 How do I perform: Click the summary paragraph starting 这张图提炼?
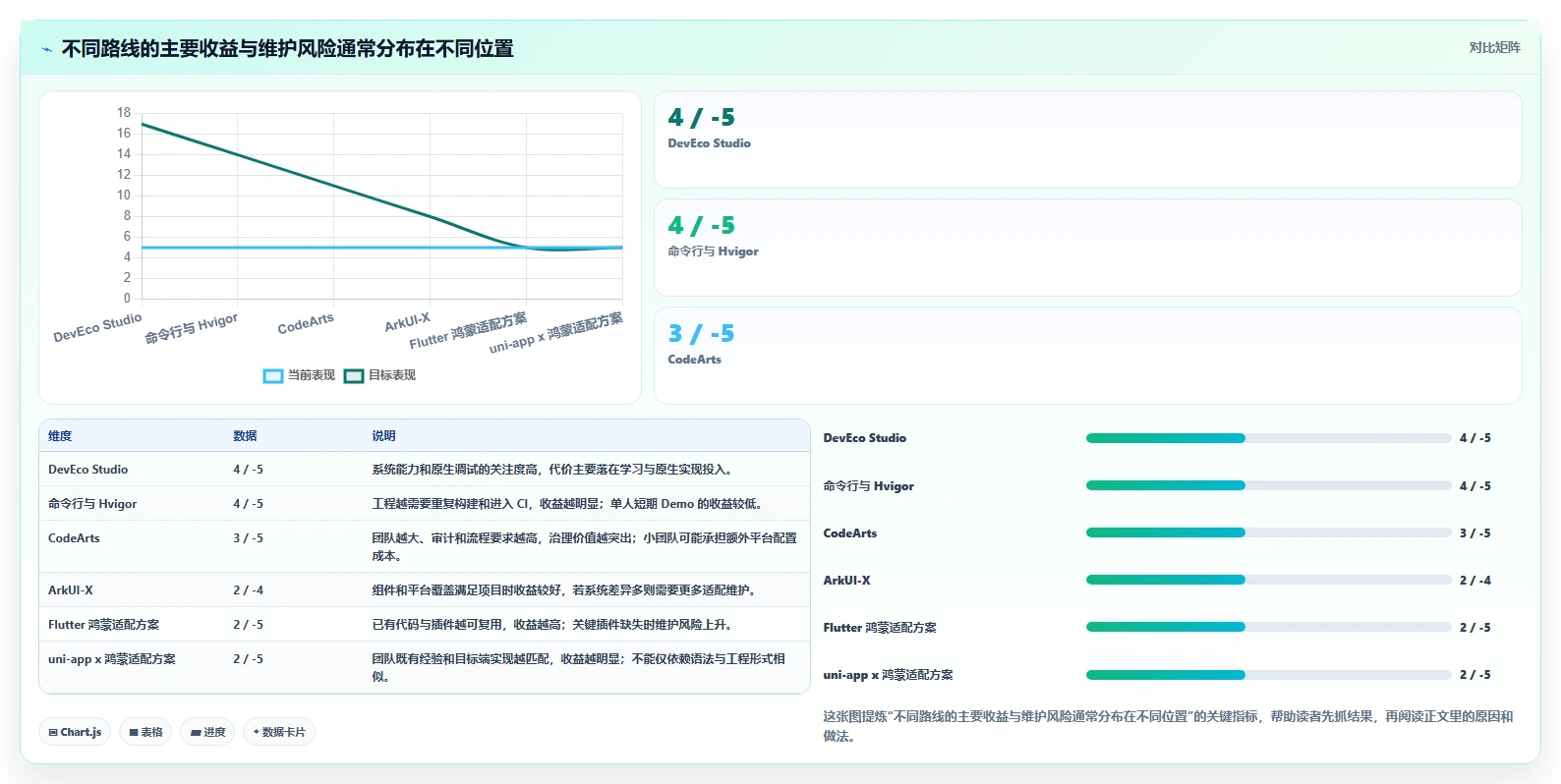point(1168,726)
